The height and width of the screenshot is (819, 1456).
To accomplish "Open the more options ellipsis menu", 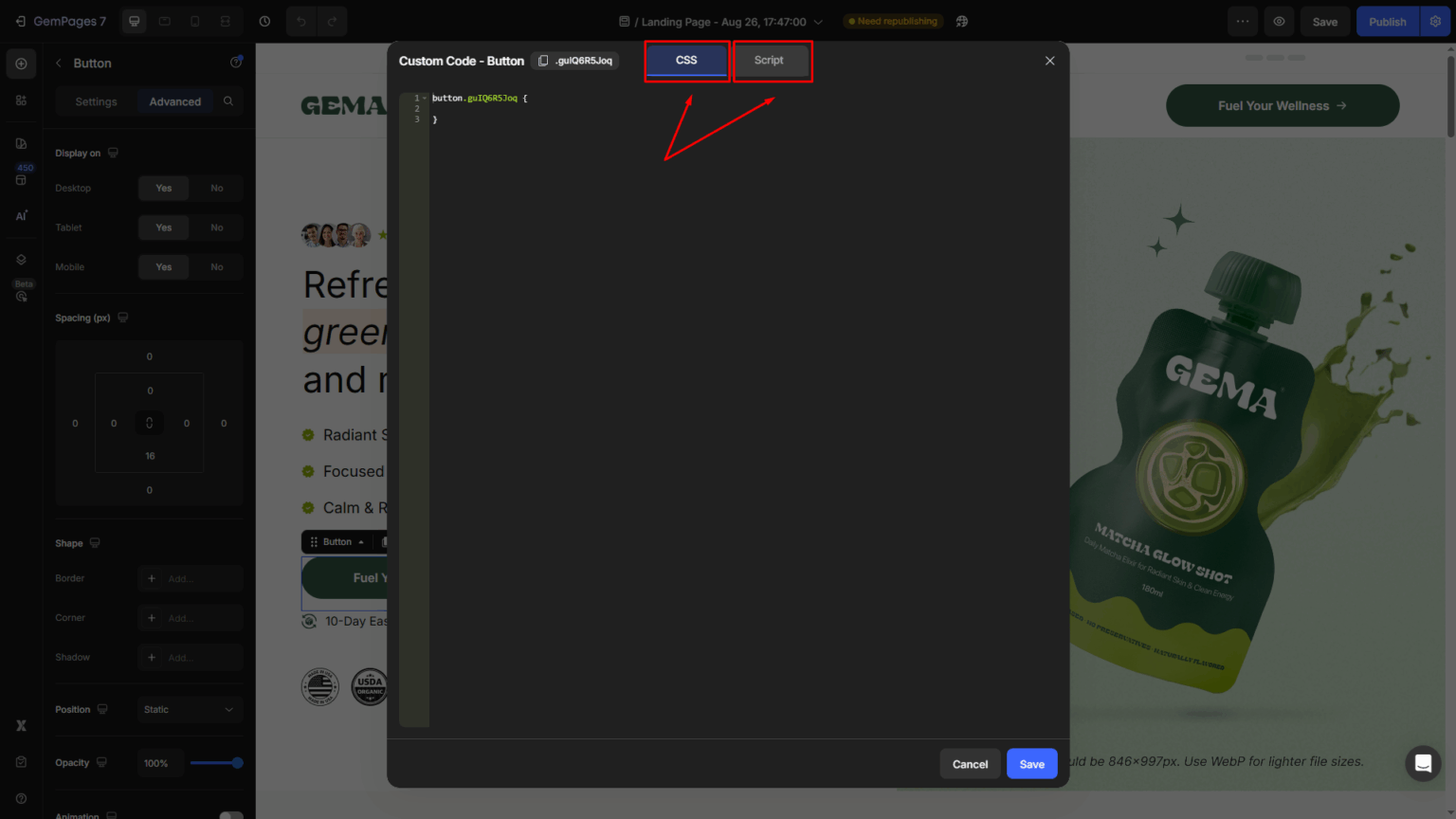I will (1243, 21).
